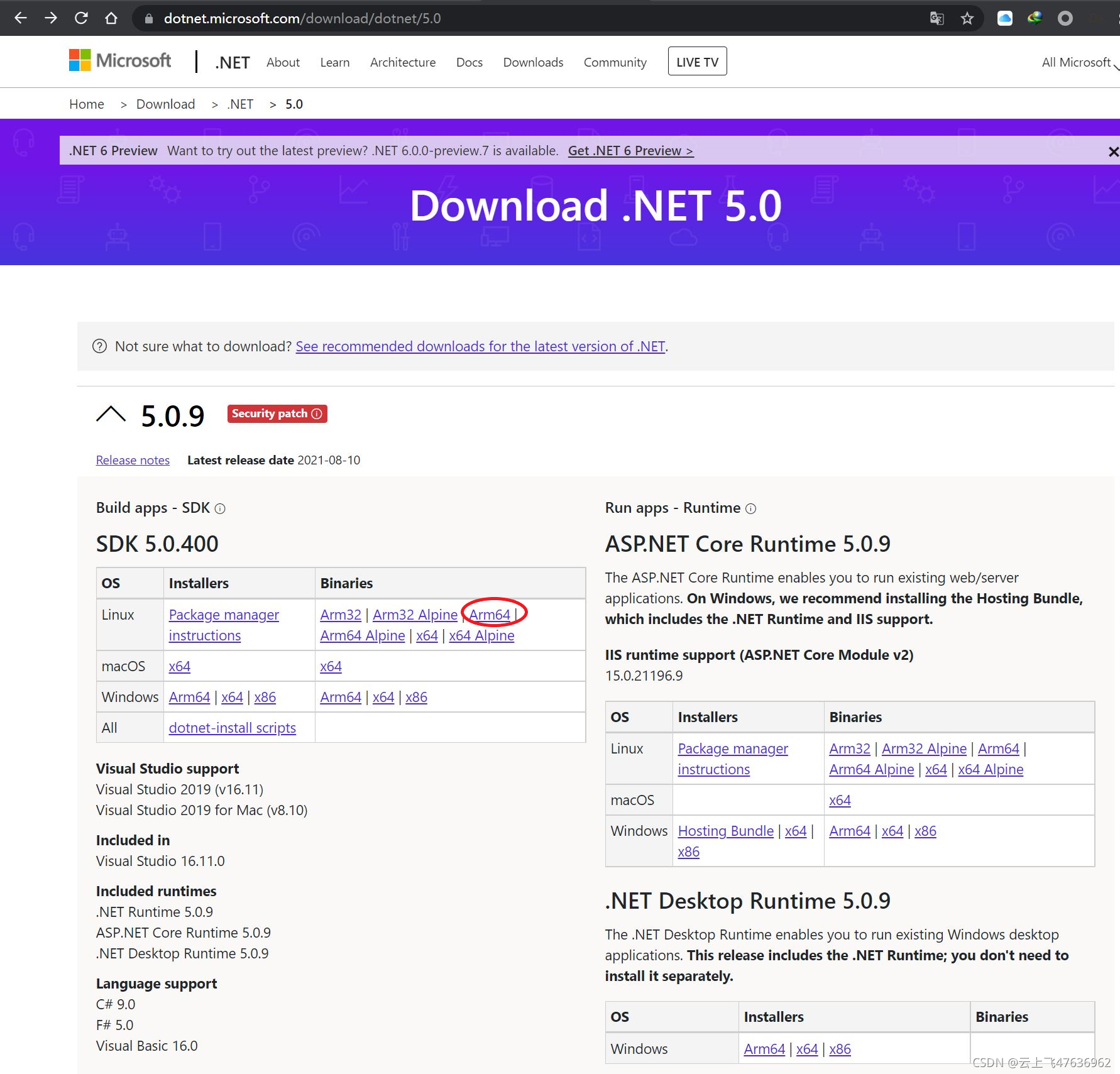Open recommended downloads for latest .NET link

point(481,346)
